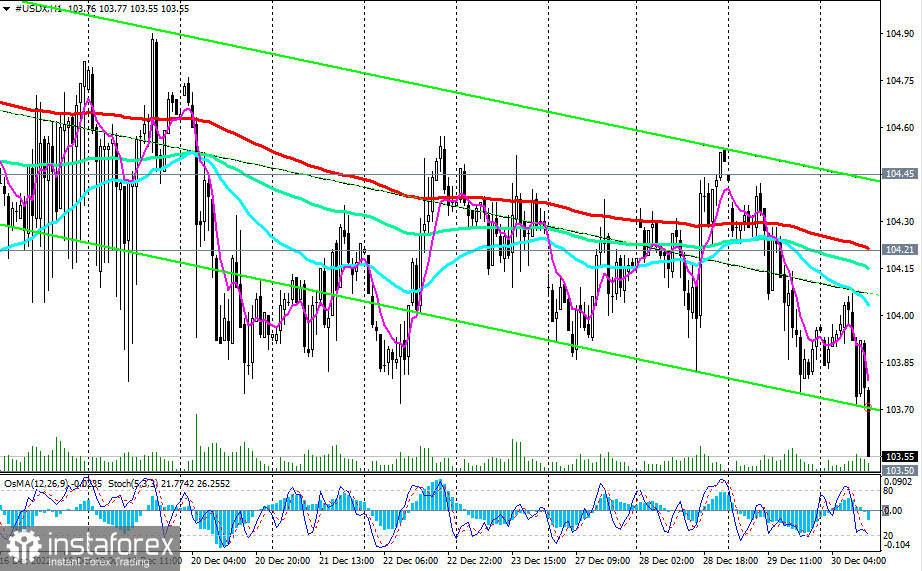This screenshot has width=922, height=571.
Task: Click the -0.104 indicator scale value
Action: point(898,545)
